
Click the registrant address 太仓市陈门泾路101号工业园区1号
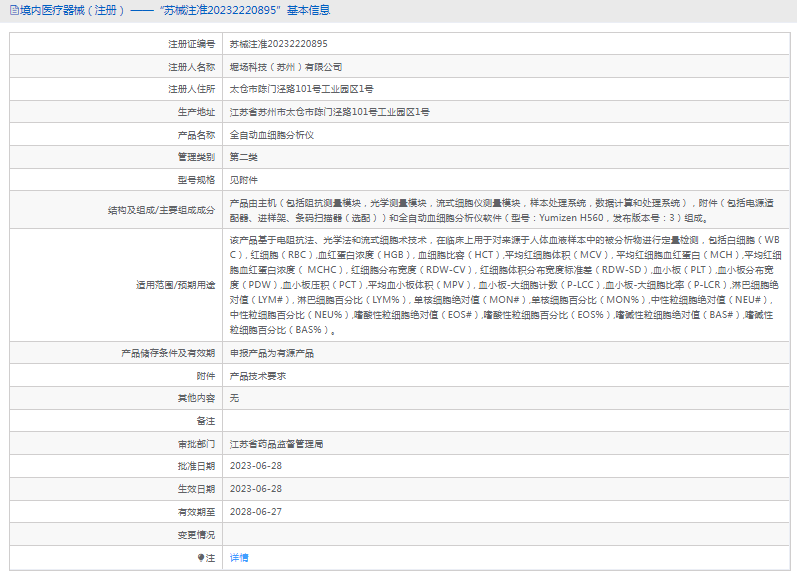[301, 89]
